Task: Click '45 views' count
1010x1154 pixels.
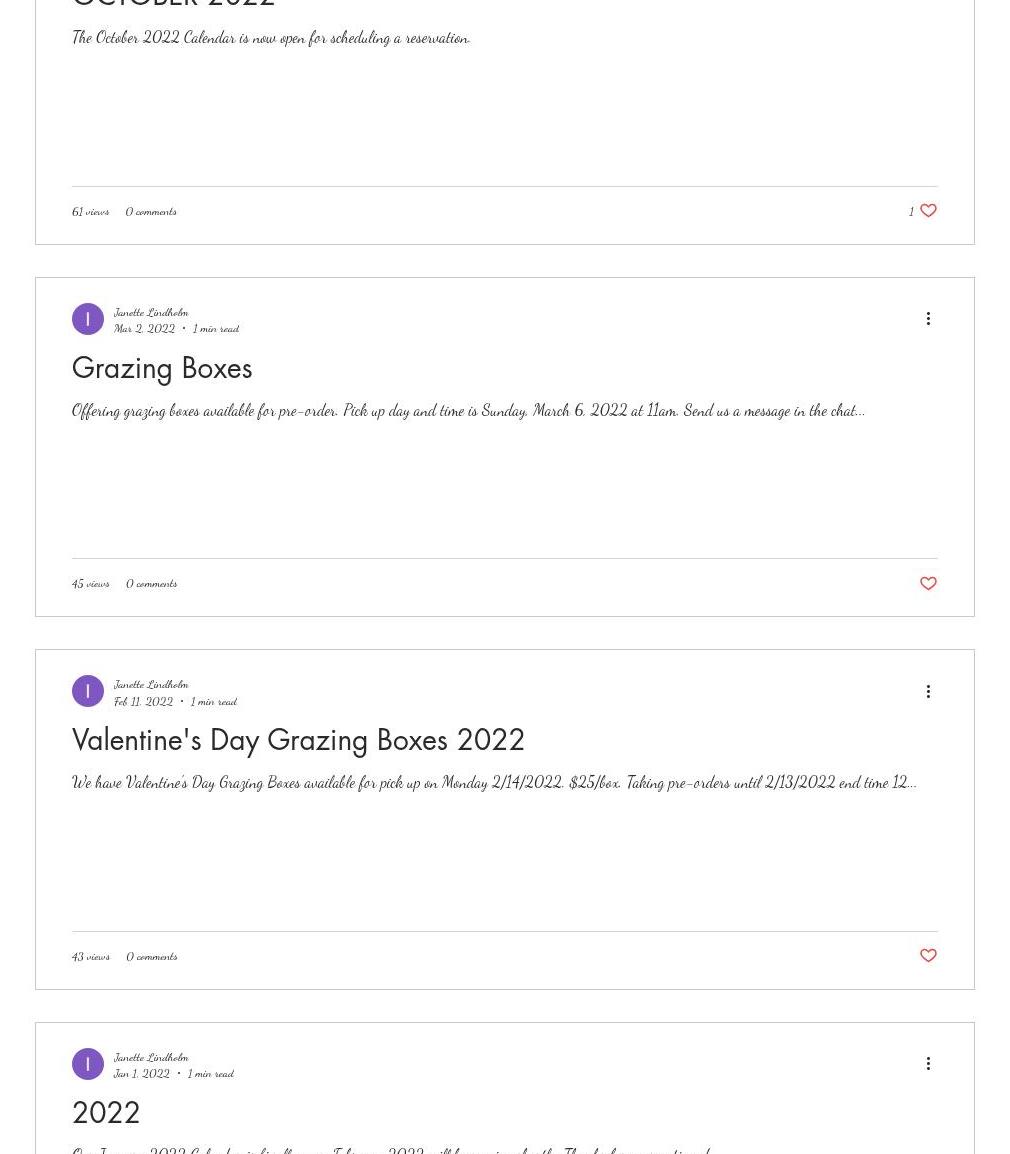Action: 91,584
